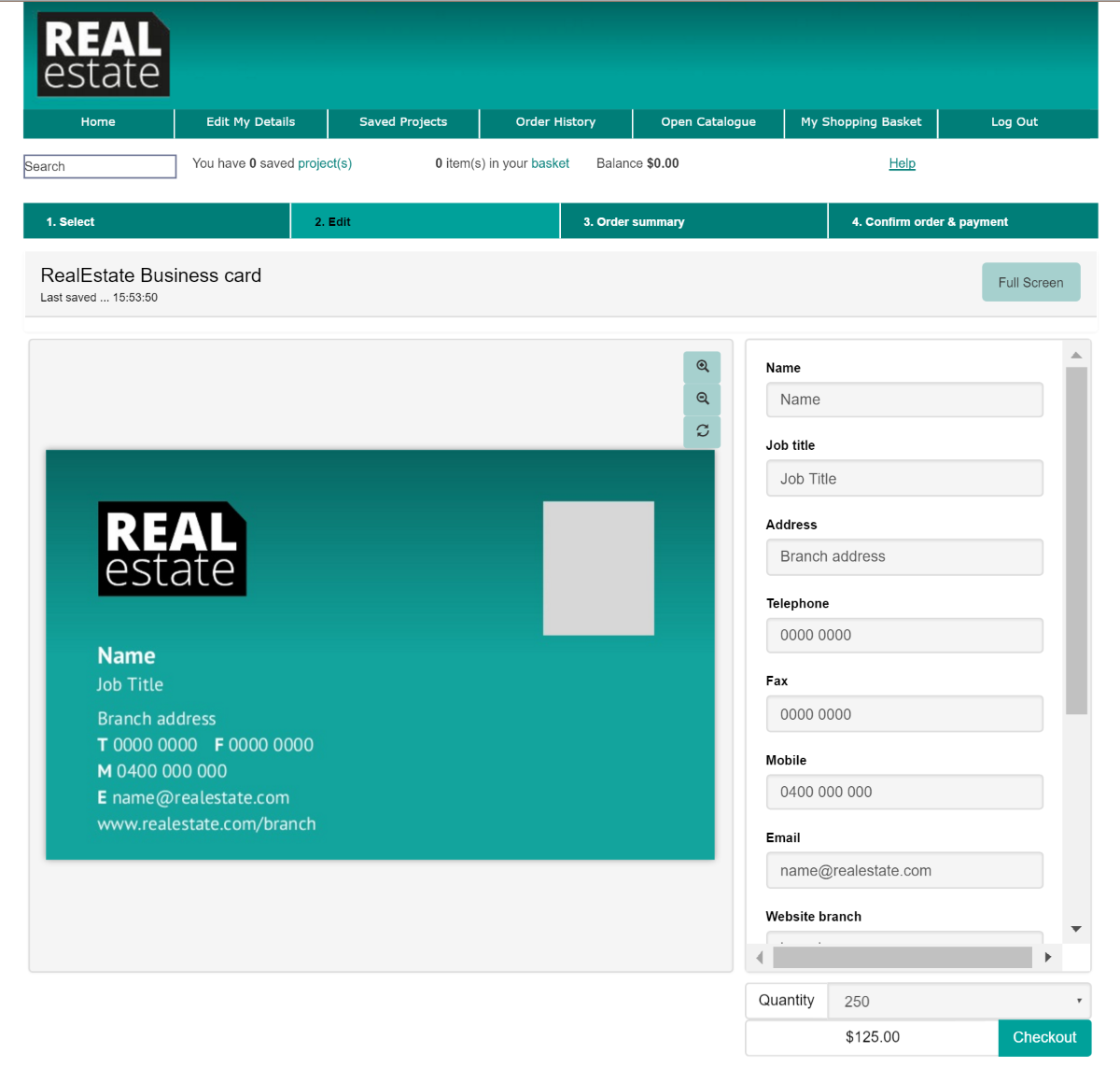The height and width of the screenshot is (1067, 1120).
Task: Click the zoom in magnifier icon
Action: pyautogui.click(x=702, y=367)
